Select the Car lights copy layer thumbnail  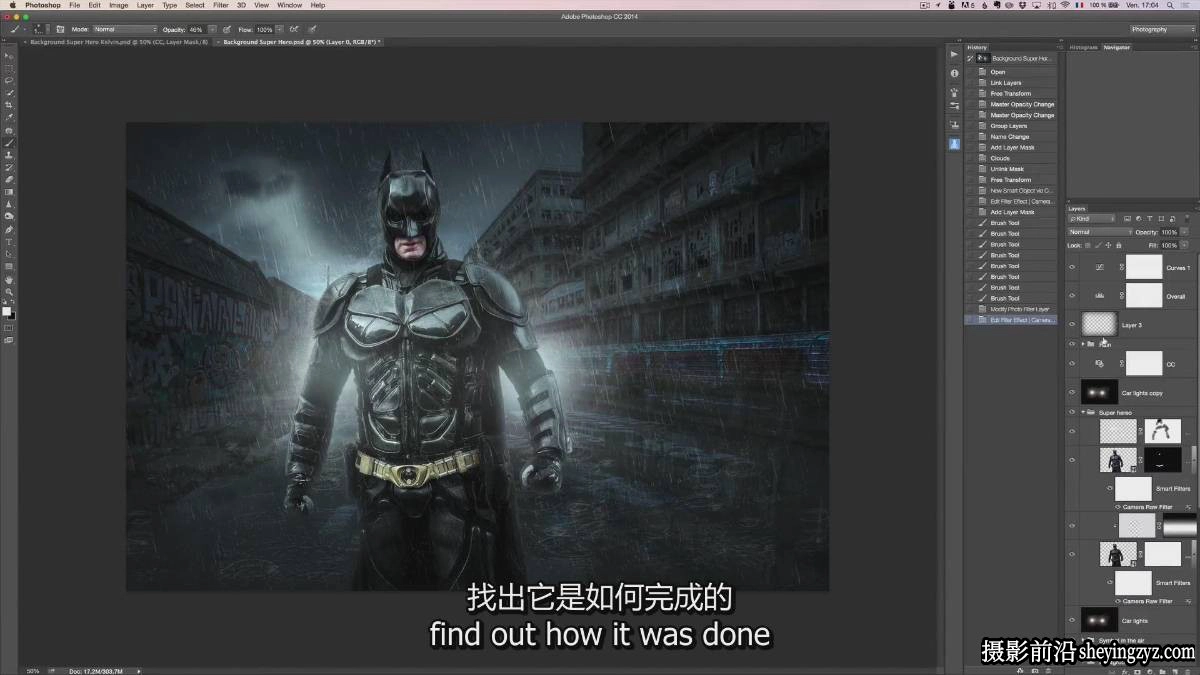point(1099,392)
